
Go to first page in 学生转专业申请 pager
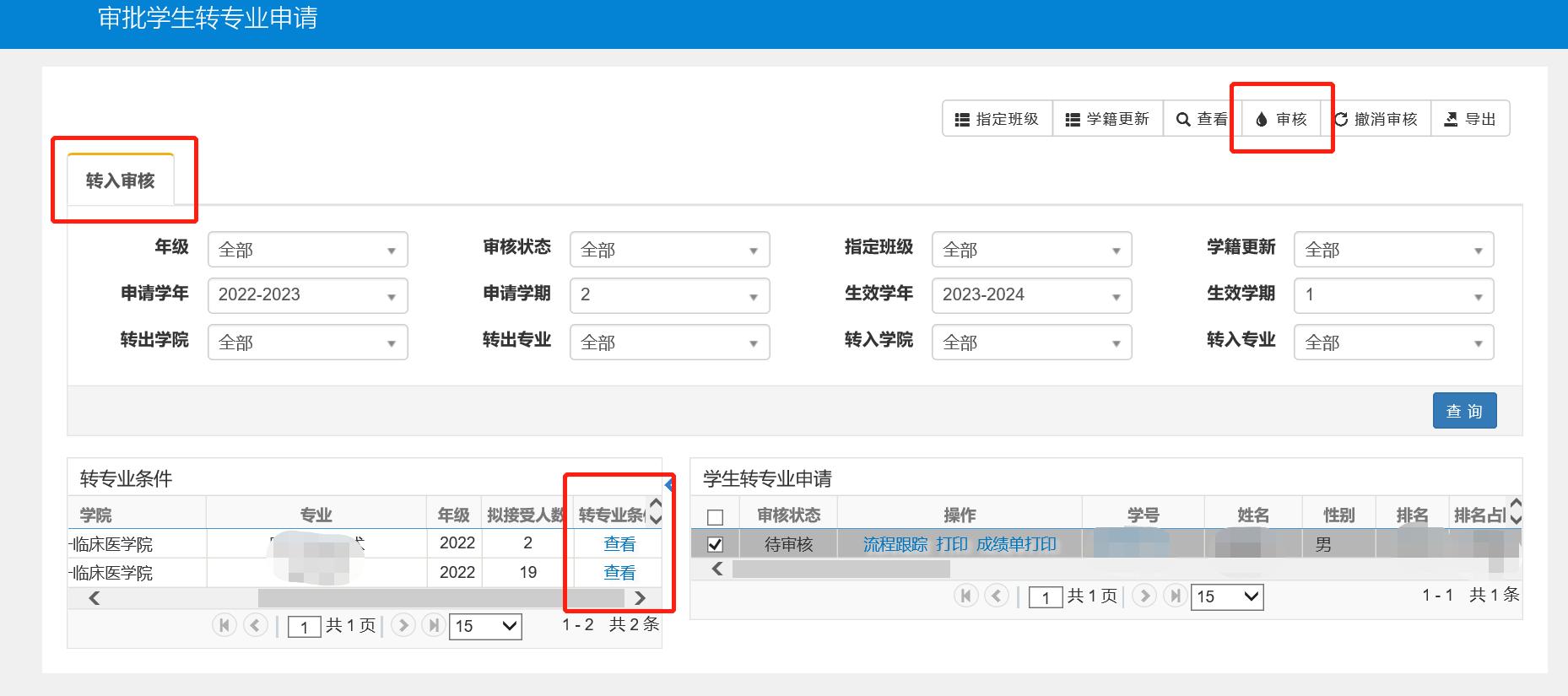(x=965, y=596)
